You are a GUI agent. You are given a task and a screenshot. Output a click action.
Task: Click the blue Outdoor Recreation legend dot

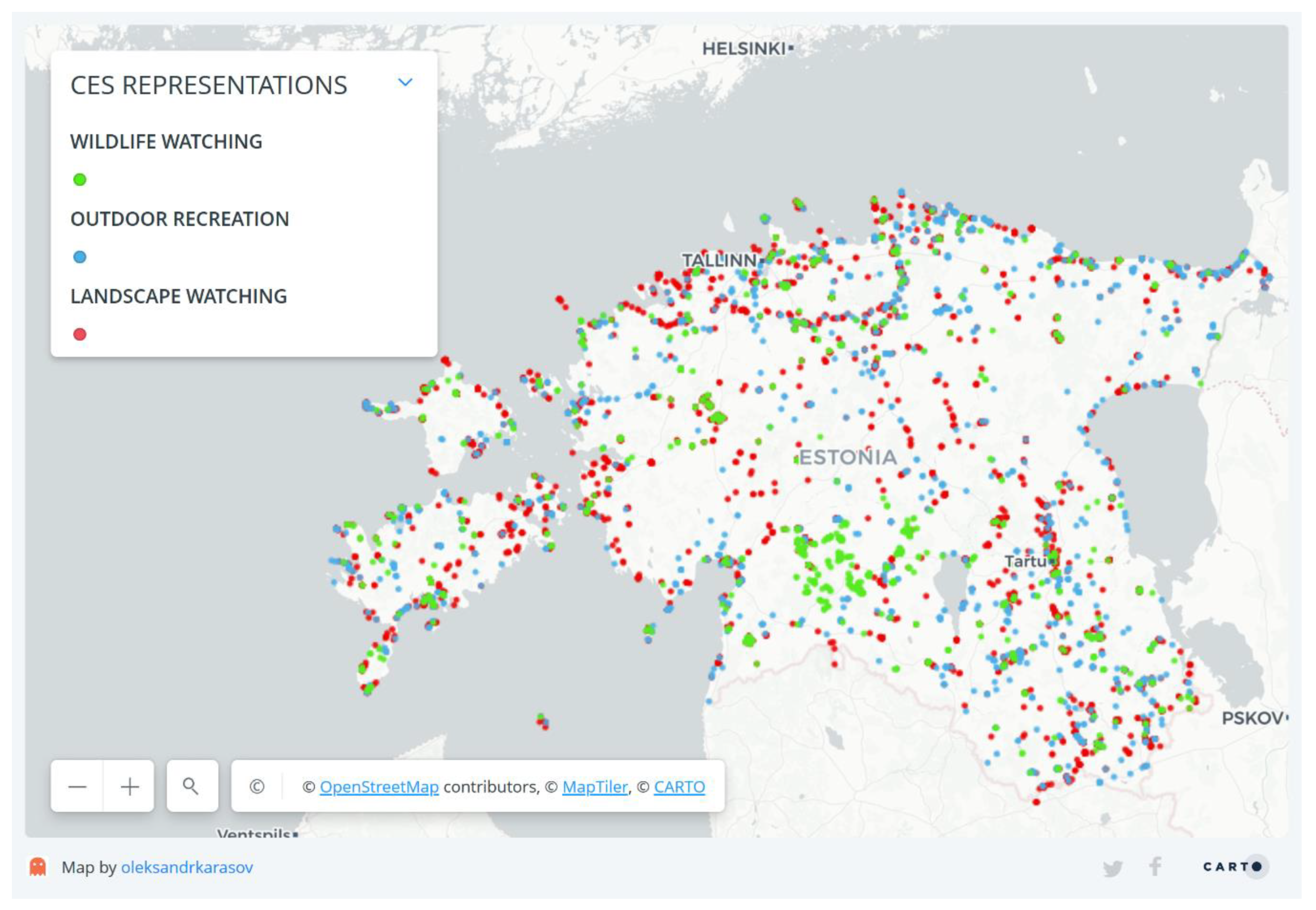[80, 257]
